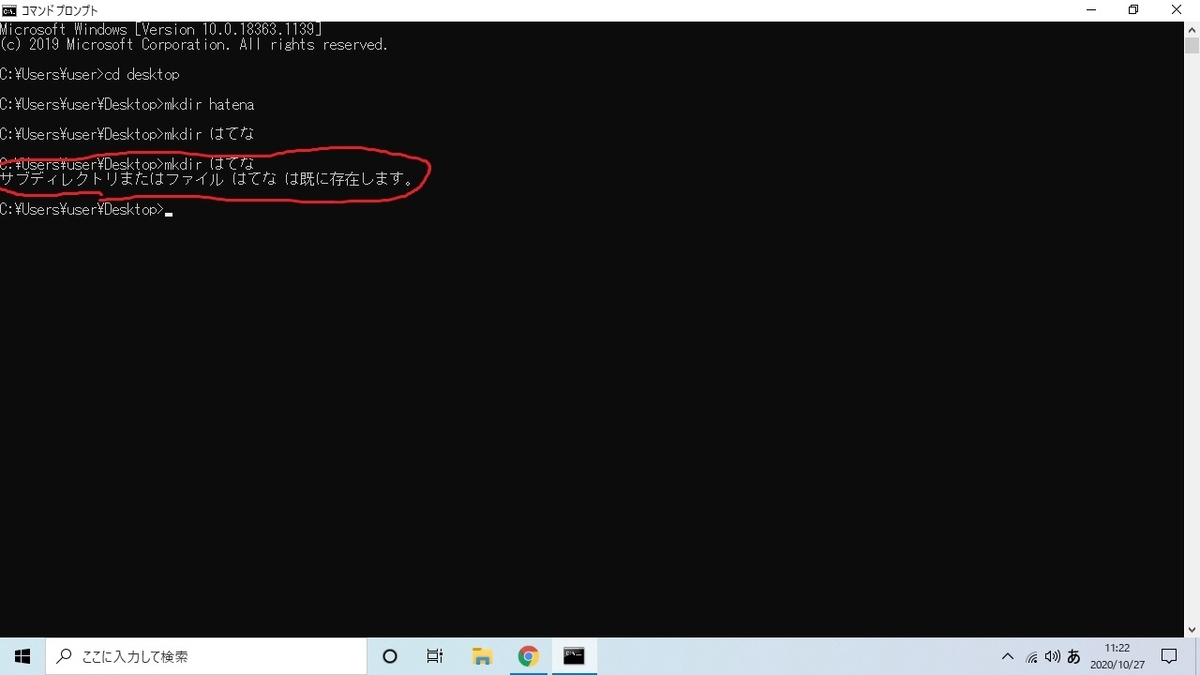Click the scrollbar down arrow

click(1191, 630)
